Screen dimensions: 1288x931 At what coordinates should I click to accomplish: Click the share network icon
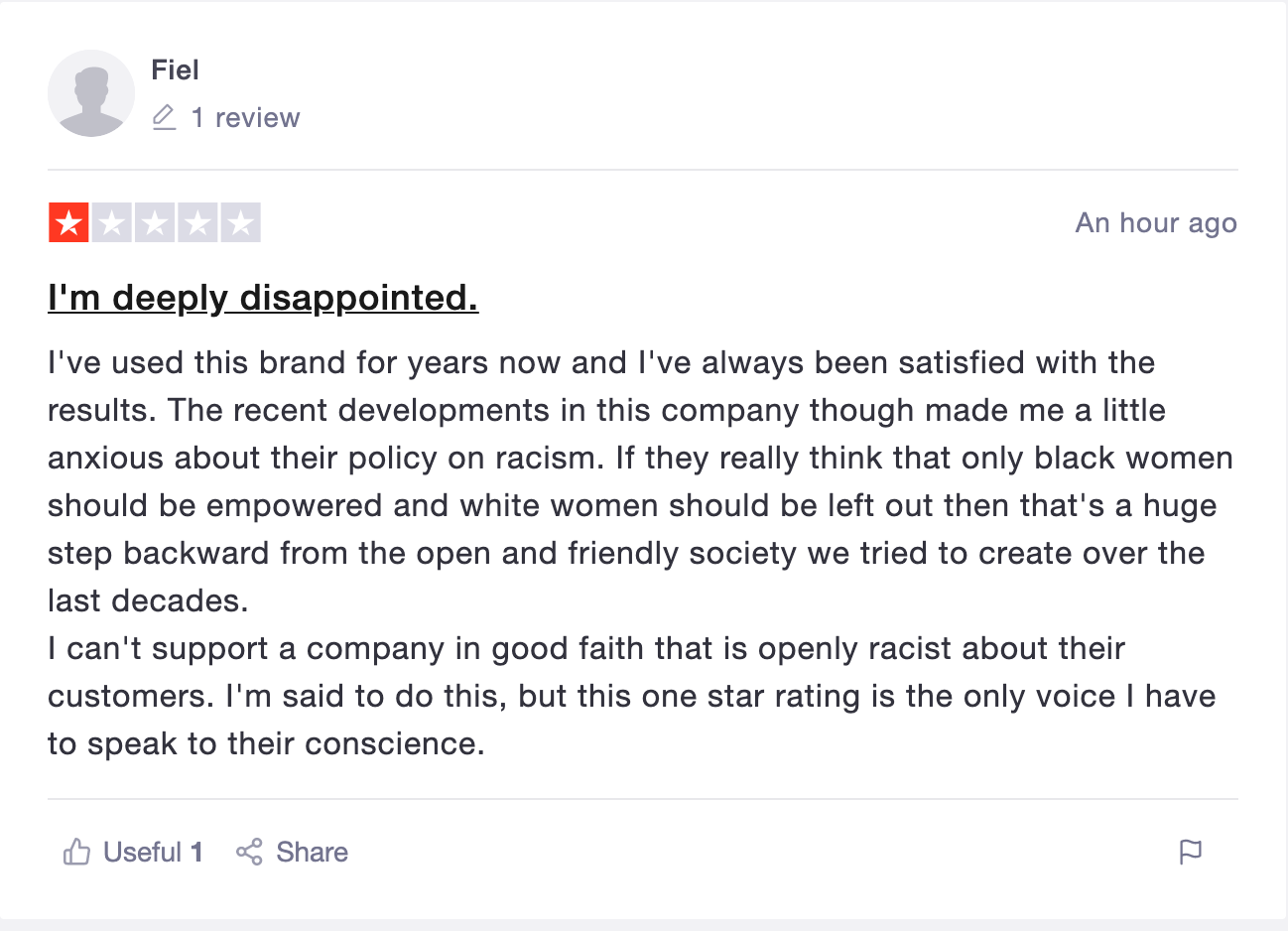click(x=249, y=852)
